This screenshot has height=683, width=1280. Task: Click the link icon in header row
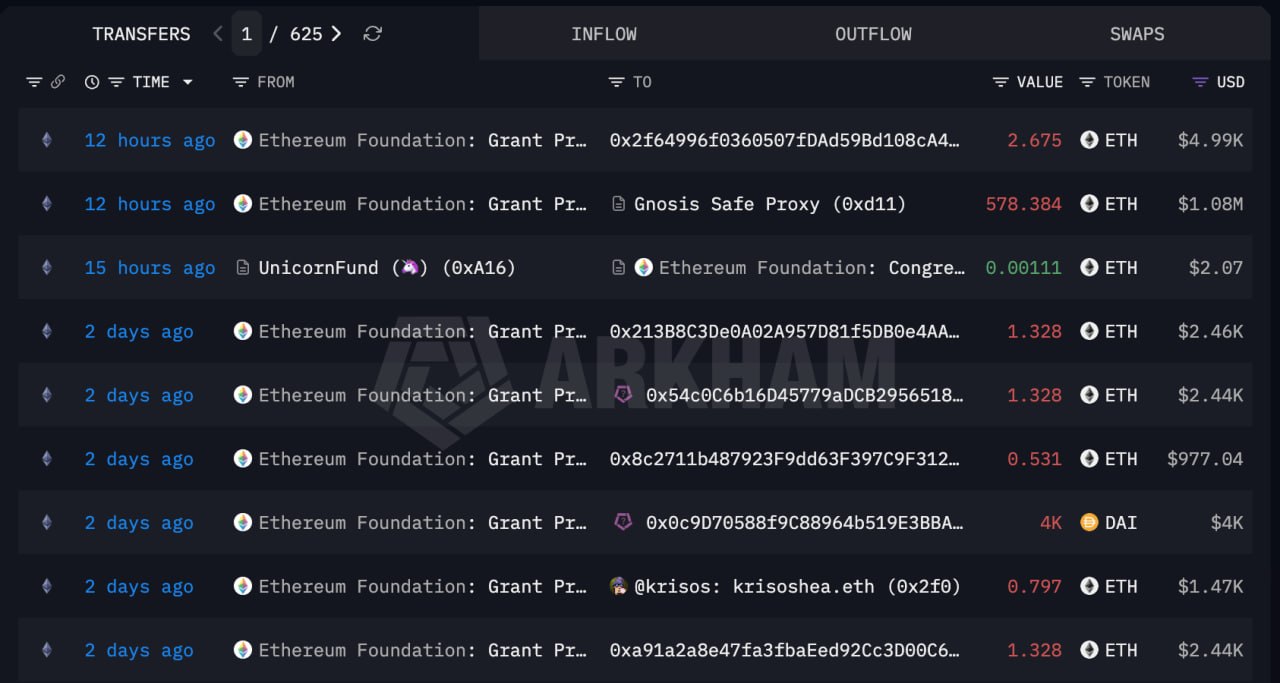[58, 82]
